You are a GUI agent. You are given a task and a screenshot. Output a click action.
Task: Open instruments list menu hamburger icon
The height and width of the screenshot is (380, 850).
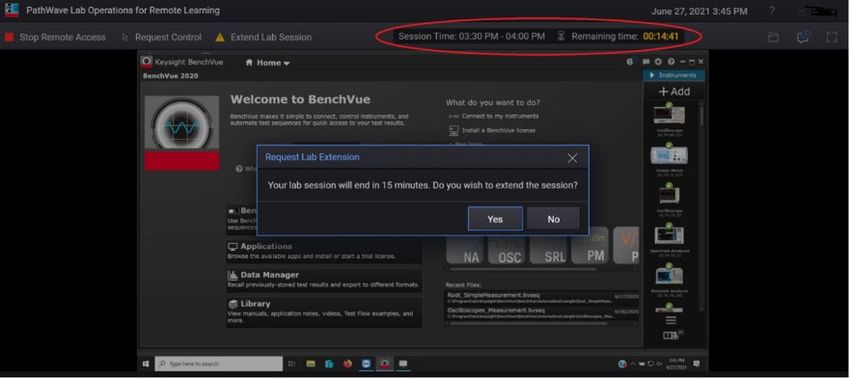(671, 320)
